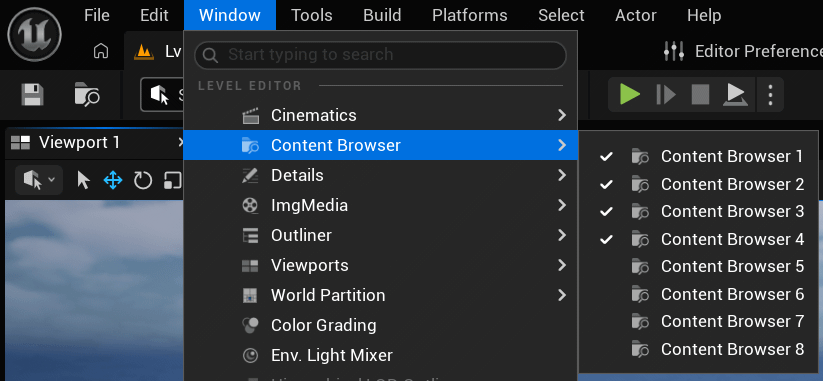Open Browse content icon in toolbar
Image resolution: width=823 pixels, height=381 pixels.
tap(87, 95)
